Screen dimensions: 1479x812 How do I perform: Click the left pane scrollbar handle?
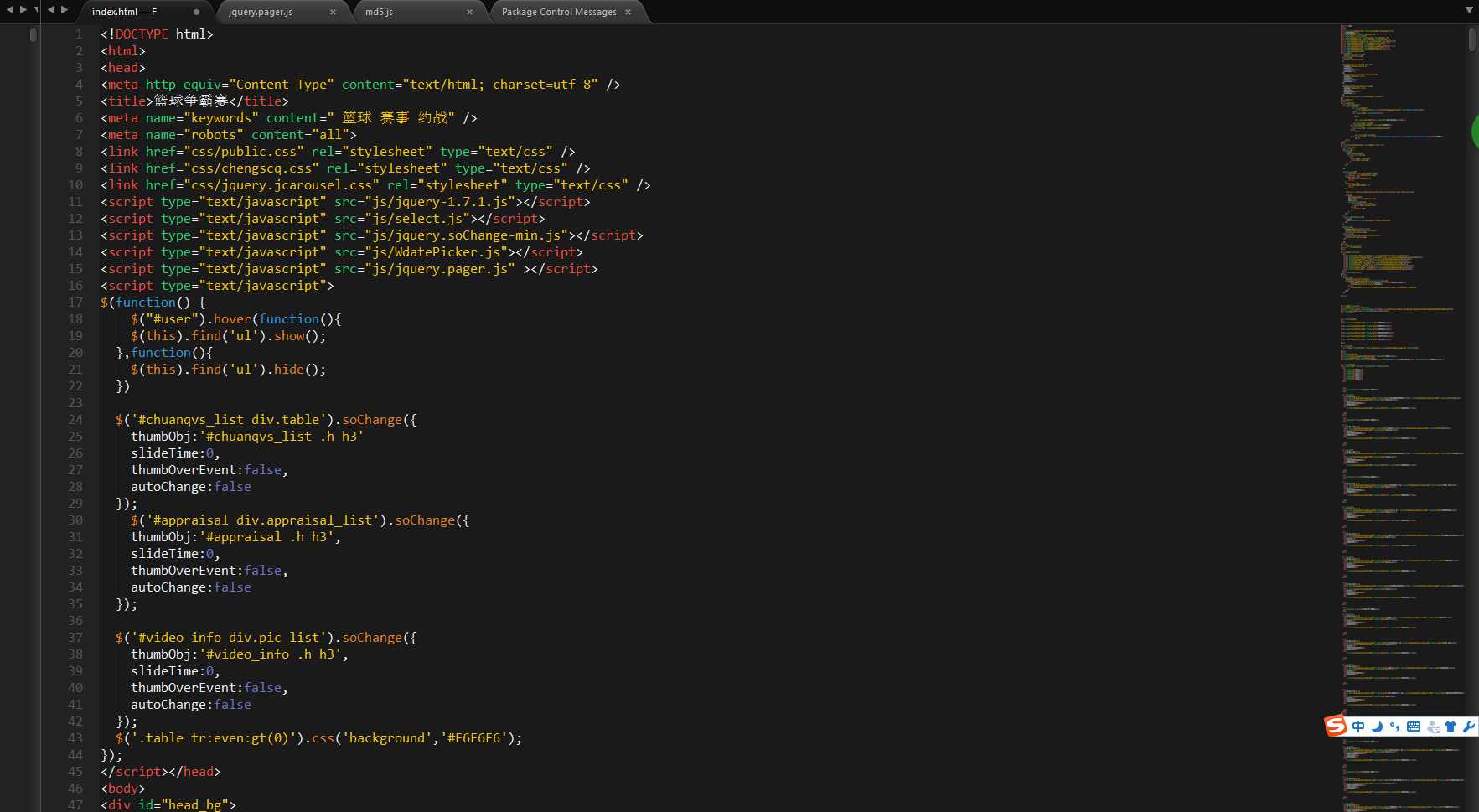[34, 34]
